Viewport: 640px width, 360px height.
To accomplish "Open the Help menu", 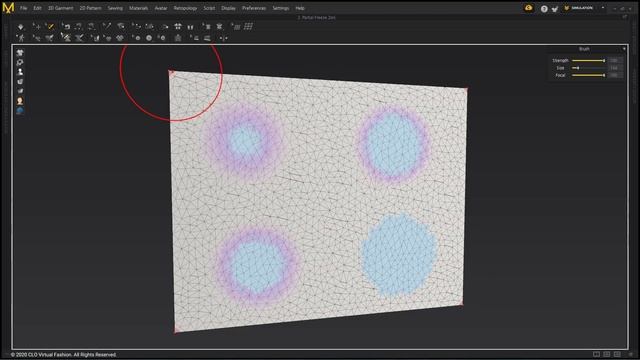I will [300, 8].
